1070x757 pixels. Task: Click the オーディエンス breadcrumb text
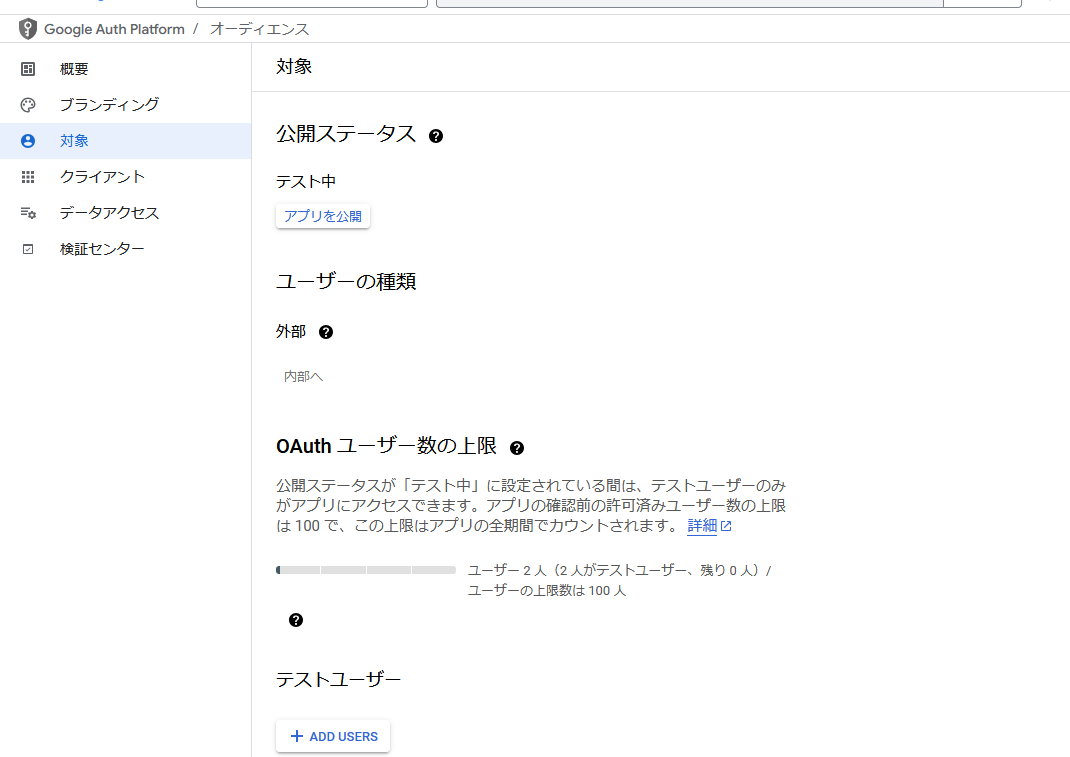tap(259, 29)
